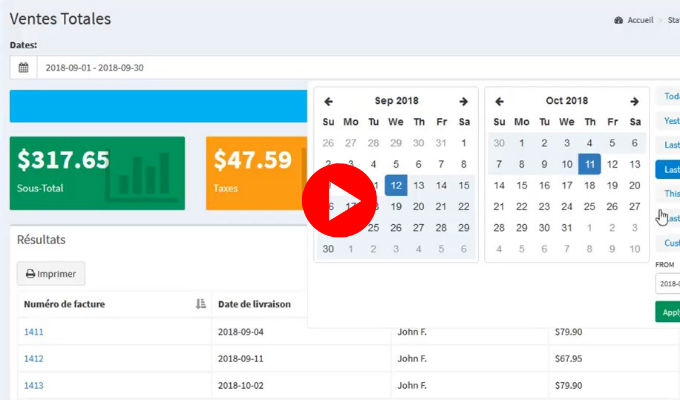Open invoice 1413 link
Screen dimensions: 680x400
coord(33,385)
